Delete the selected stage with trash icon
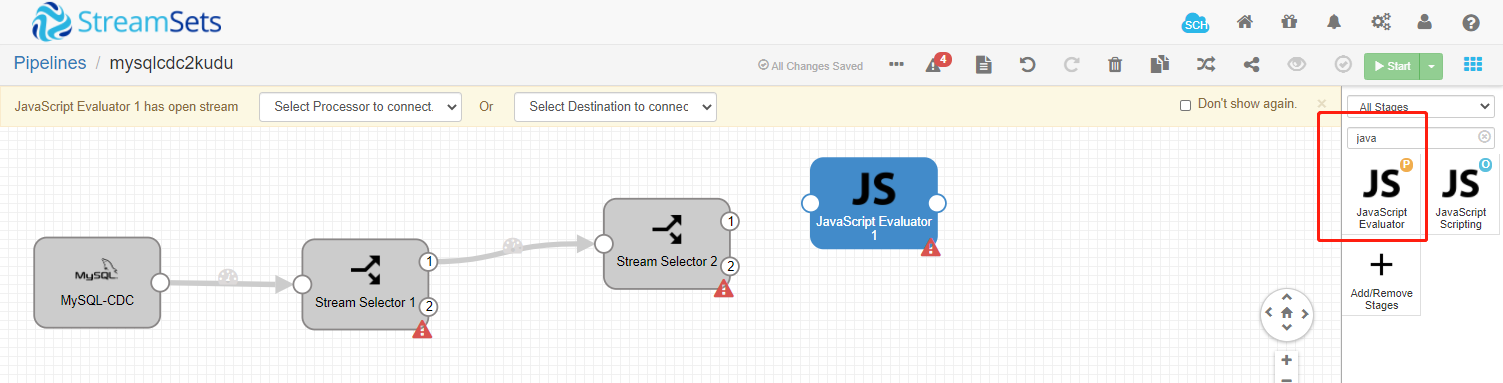The height and width of the screenshot is (383, 1503). pyautogui.click(x=1115, y=65)
